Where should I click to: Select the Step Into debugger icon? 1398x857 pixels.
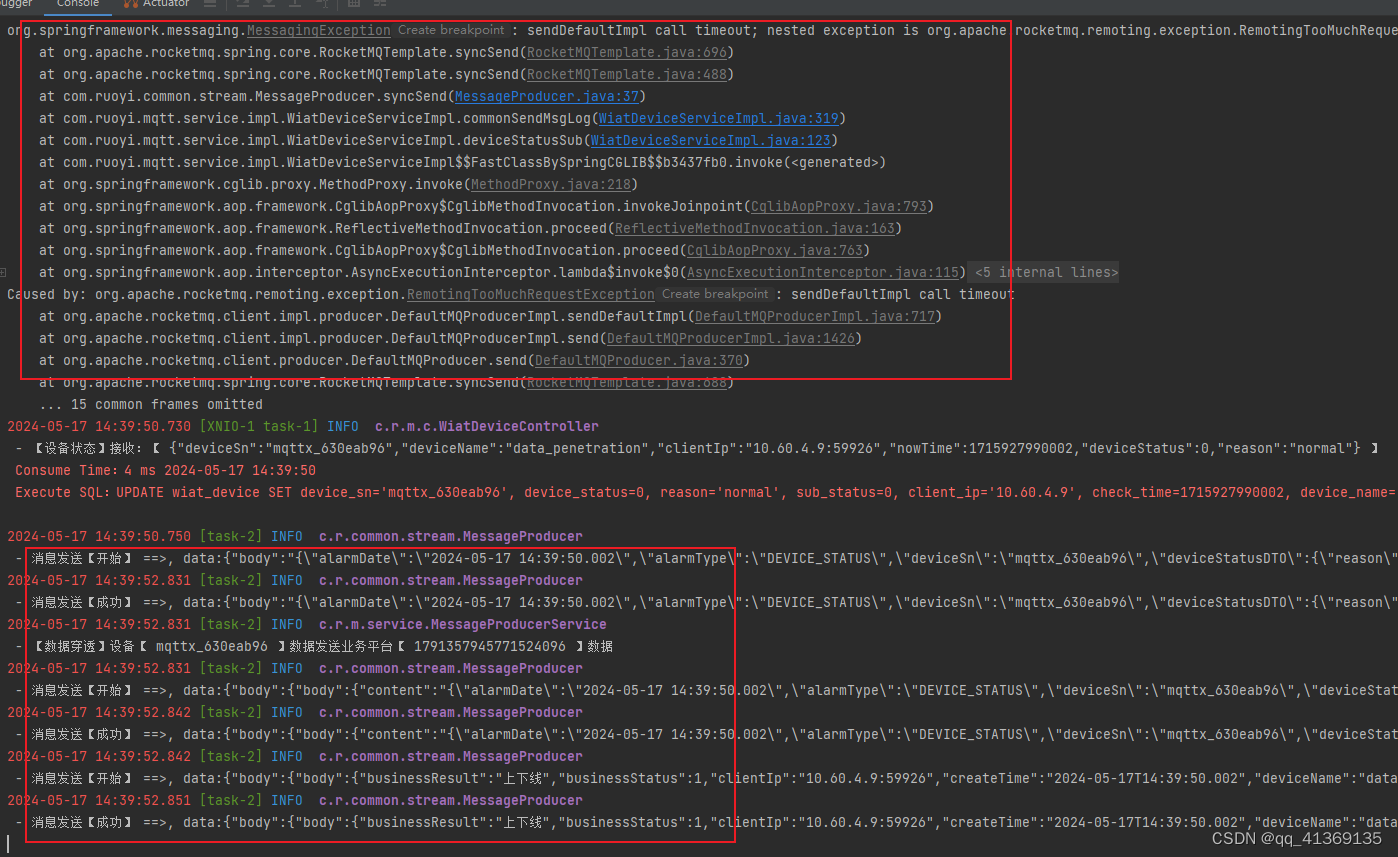click(268, 5)
